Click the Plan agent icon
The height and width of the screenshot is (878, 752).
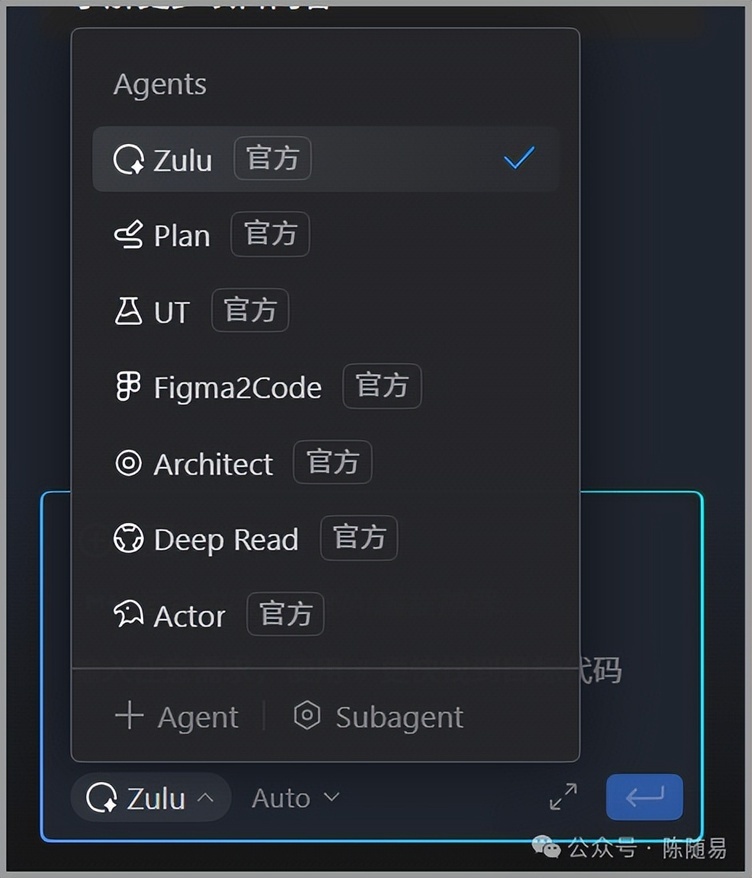pyautogui.click(x=129, y=236)
